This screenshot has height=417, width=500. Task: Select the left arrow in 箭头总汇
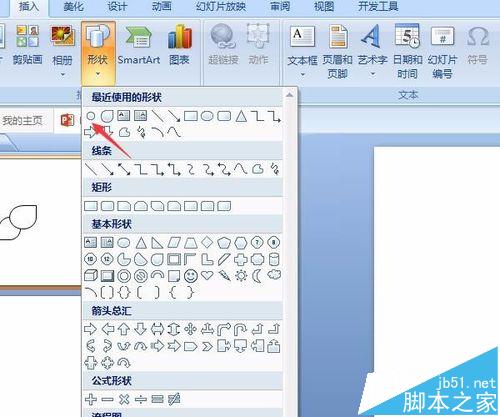(x=107, y=329)
